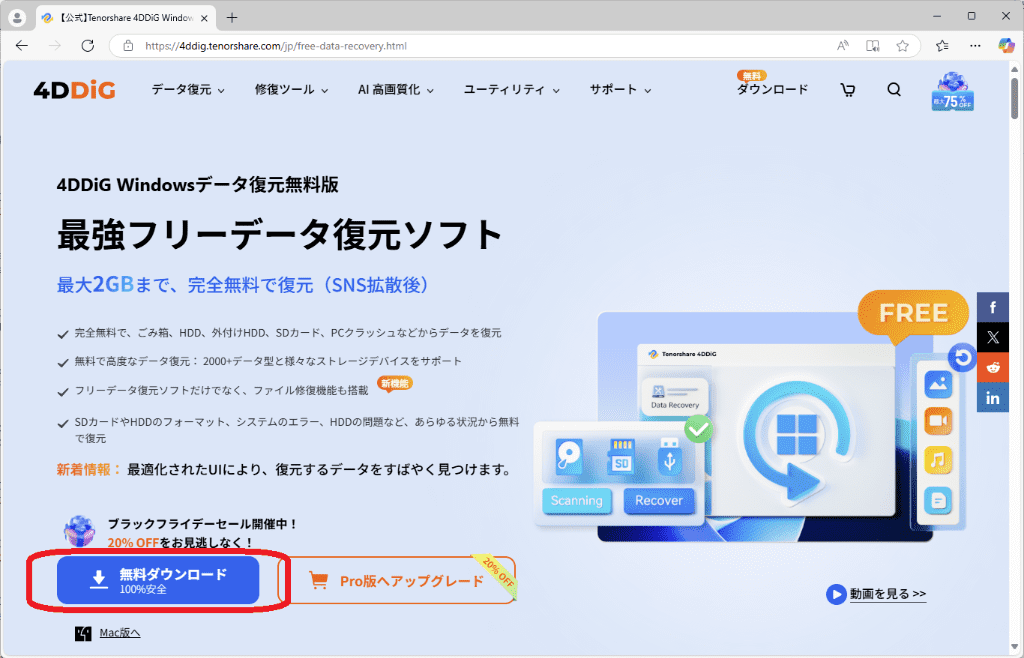This screenshot has width=1024, height=658.
Task: Share the page on Facebook
Action: pos(993,307)
